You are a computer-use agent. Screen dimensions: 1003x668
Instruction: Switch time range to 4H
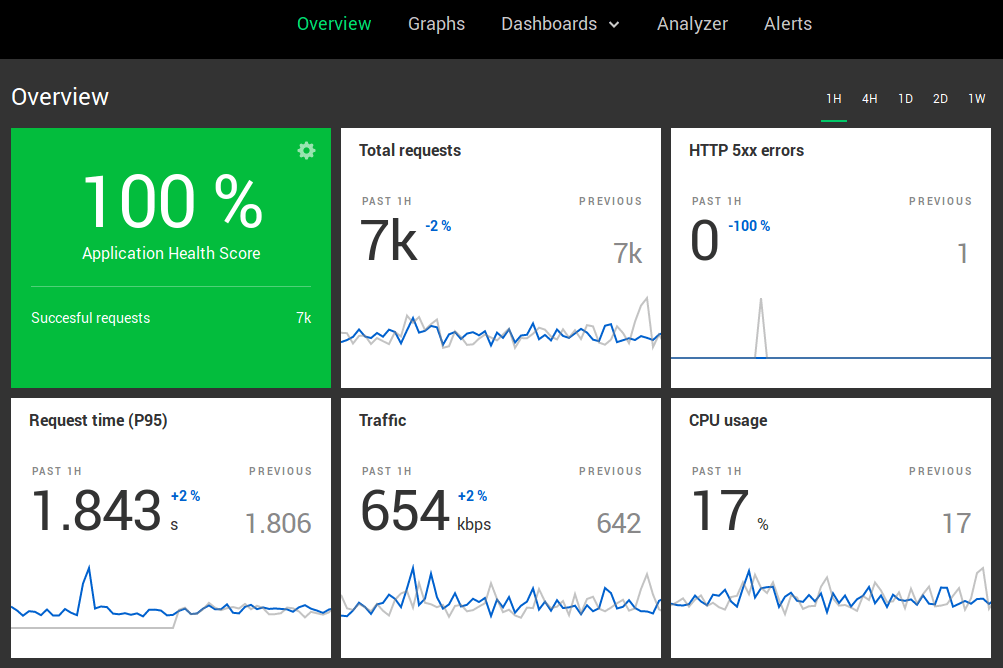point(870,99)
